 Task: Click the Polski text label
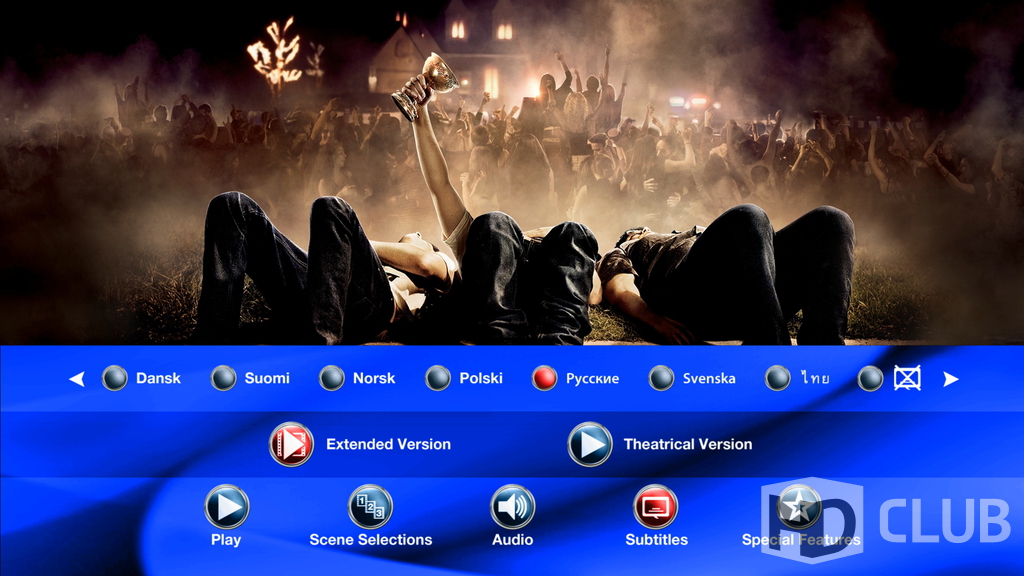[x=481, y=378]
